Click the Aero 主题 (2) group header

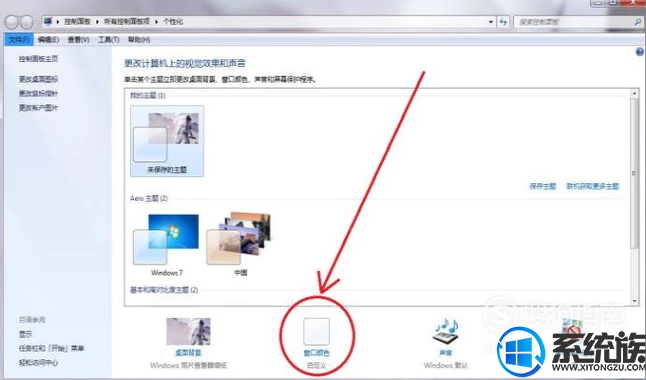pos(149,198)
